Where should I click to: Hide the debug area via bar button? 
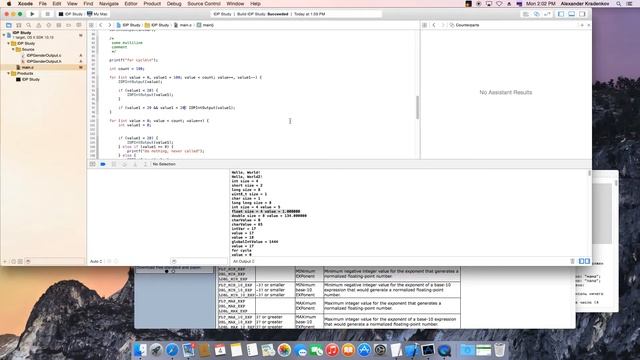coord(93,164)
